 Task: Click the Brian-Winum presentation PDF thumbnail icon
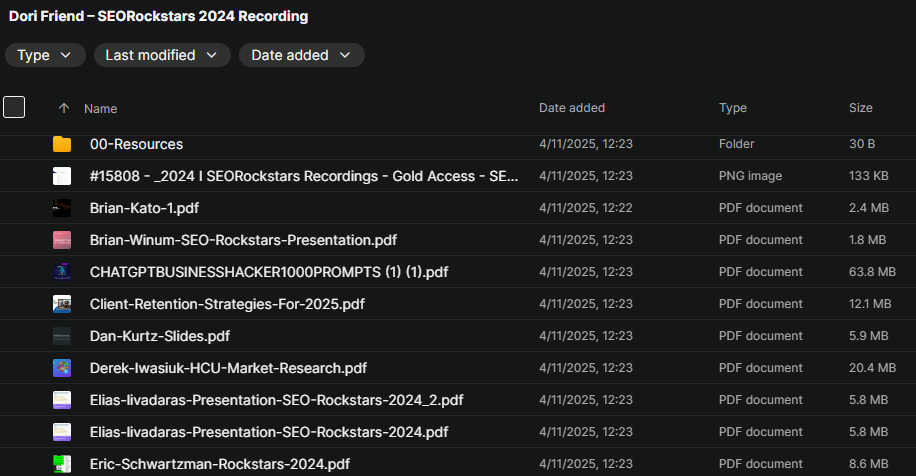[x=62, y=240]
